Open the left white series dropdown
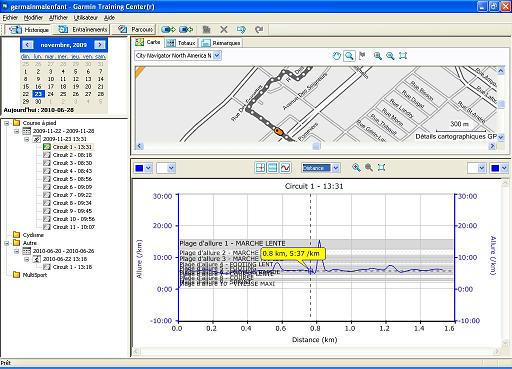The image size is (512, 369). [171, 168]
